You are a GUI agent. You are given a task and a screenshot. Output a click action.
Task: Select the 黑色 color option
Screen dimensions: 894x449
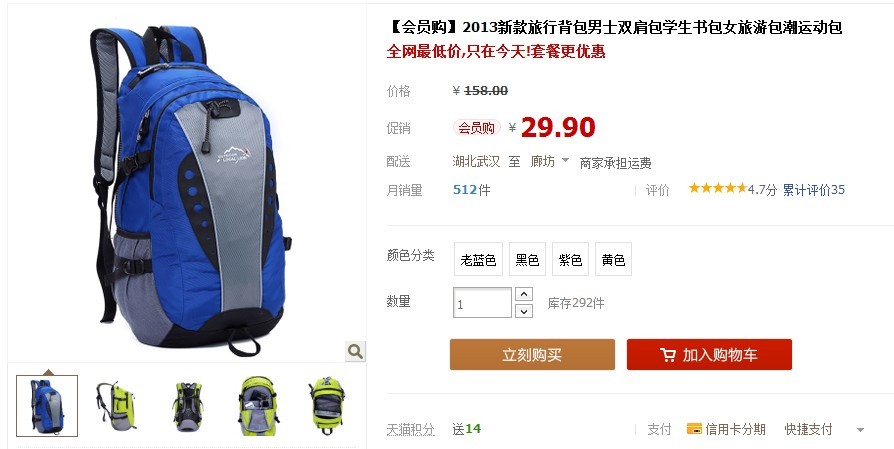coord(527,259)
